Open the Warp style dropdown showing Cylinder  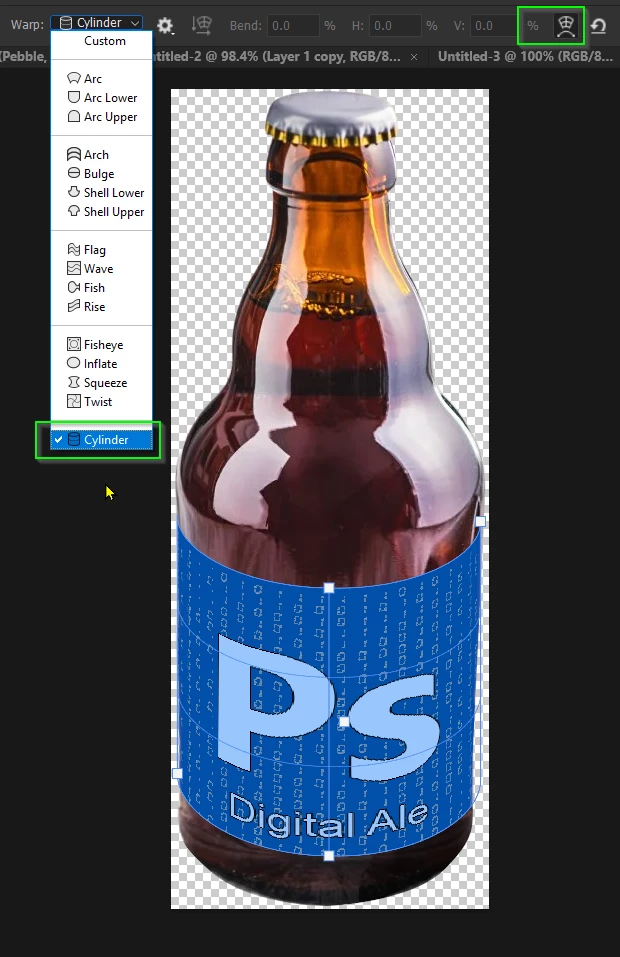tap(97, 23)
